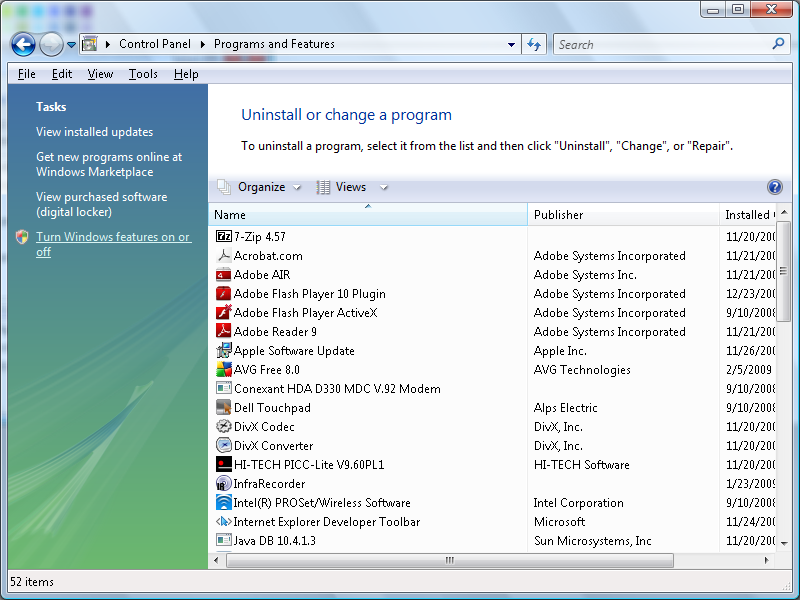Click Internet Explorer Developer Toolbar icon
The image size is (800, 600).
[223, 521]
